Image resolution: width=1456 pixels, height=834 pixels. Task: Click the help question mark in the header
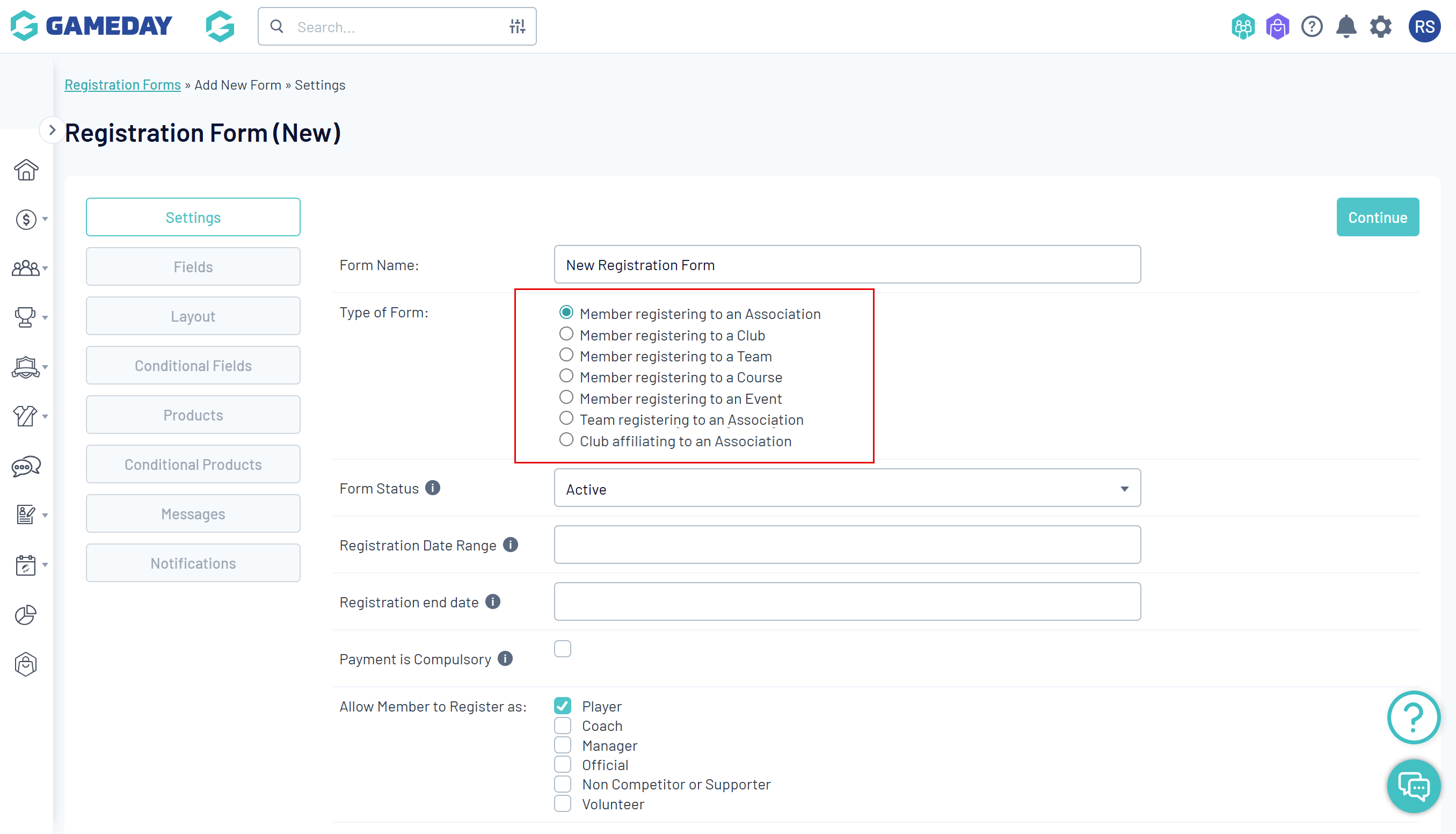click(1311, 27)
